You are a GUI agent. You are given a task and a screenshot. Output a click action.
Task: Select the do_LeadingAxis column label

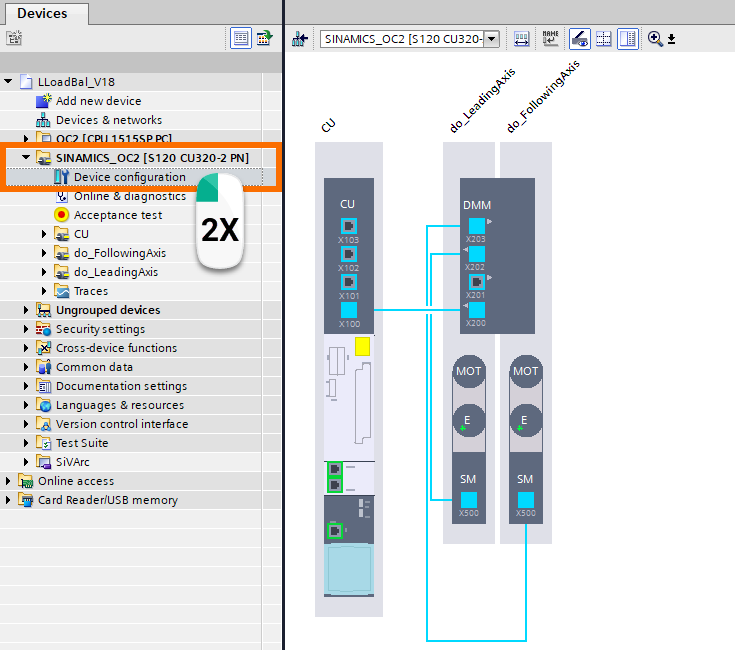[482, 100]
